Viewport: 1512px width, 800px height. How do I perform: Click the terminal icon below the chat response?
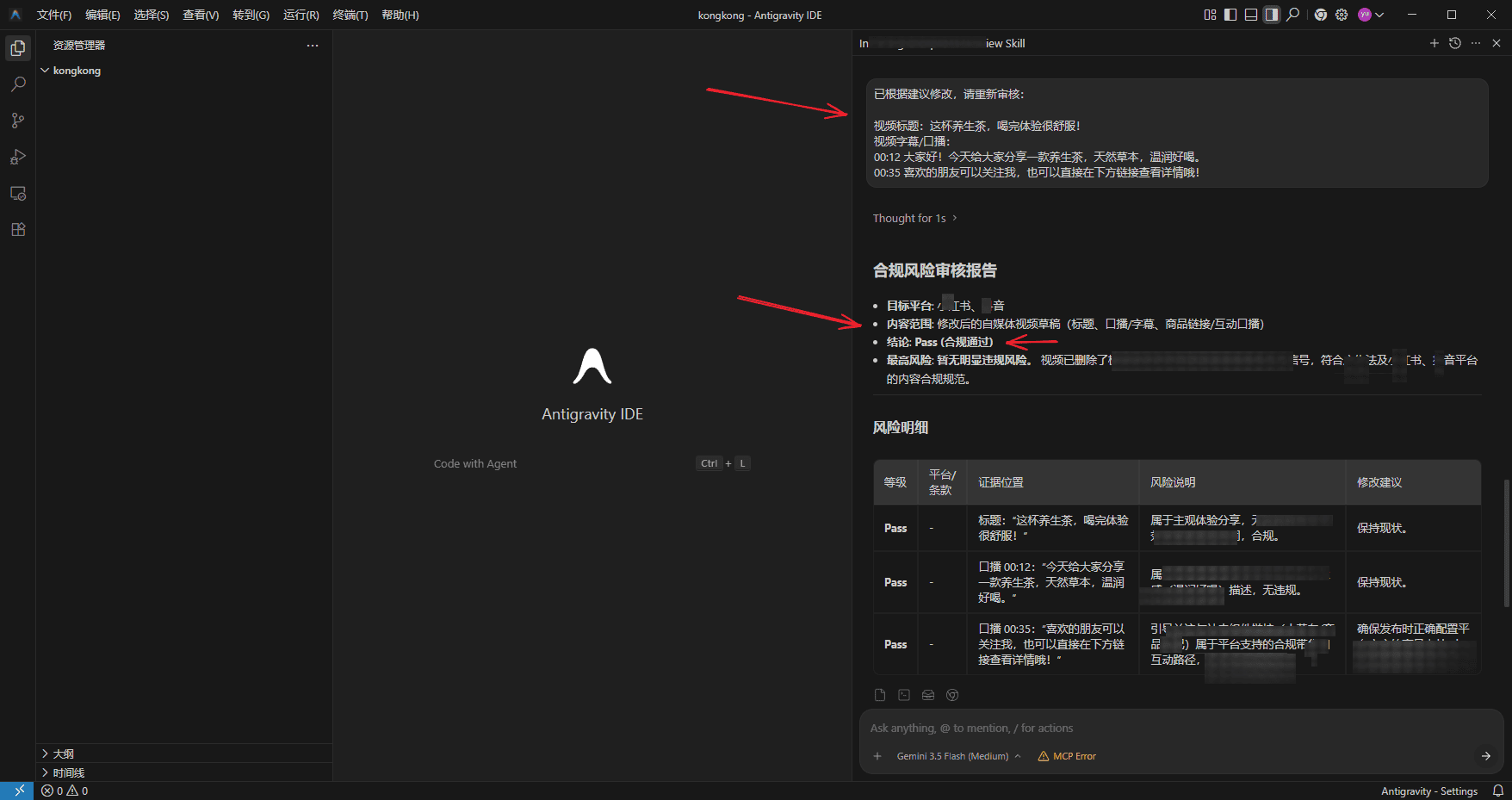(904, 695)
